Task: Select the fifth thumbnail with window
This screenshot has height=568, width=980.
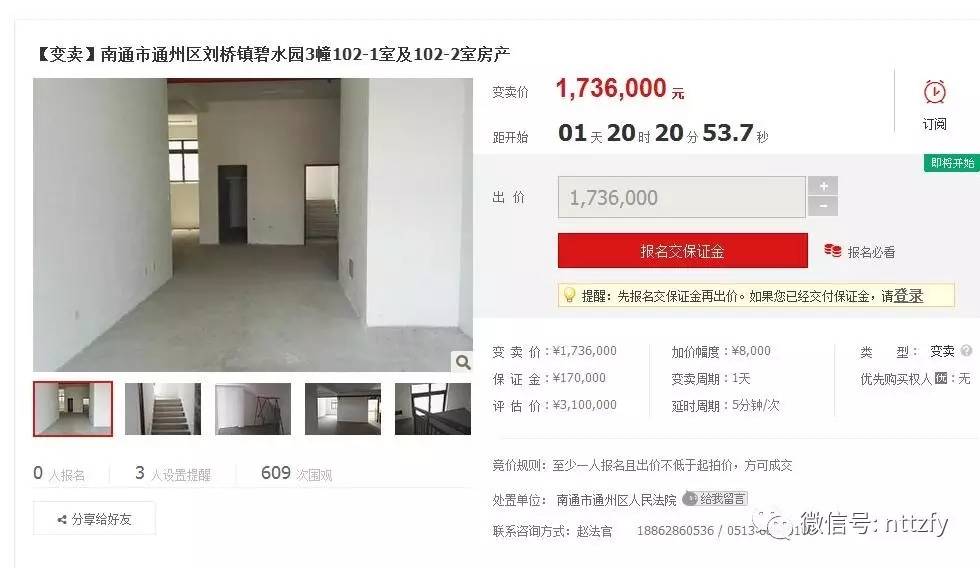Action: (x=432, y=409)
